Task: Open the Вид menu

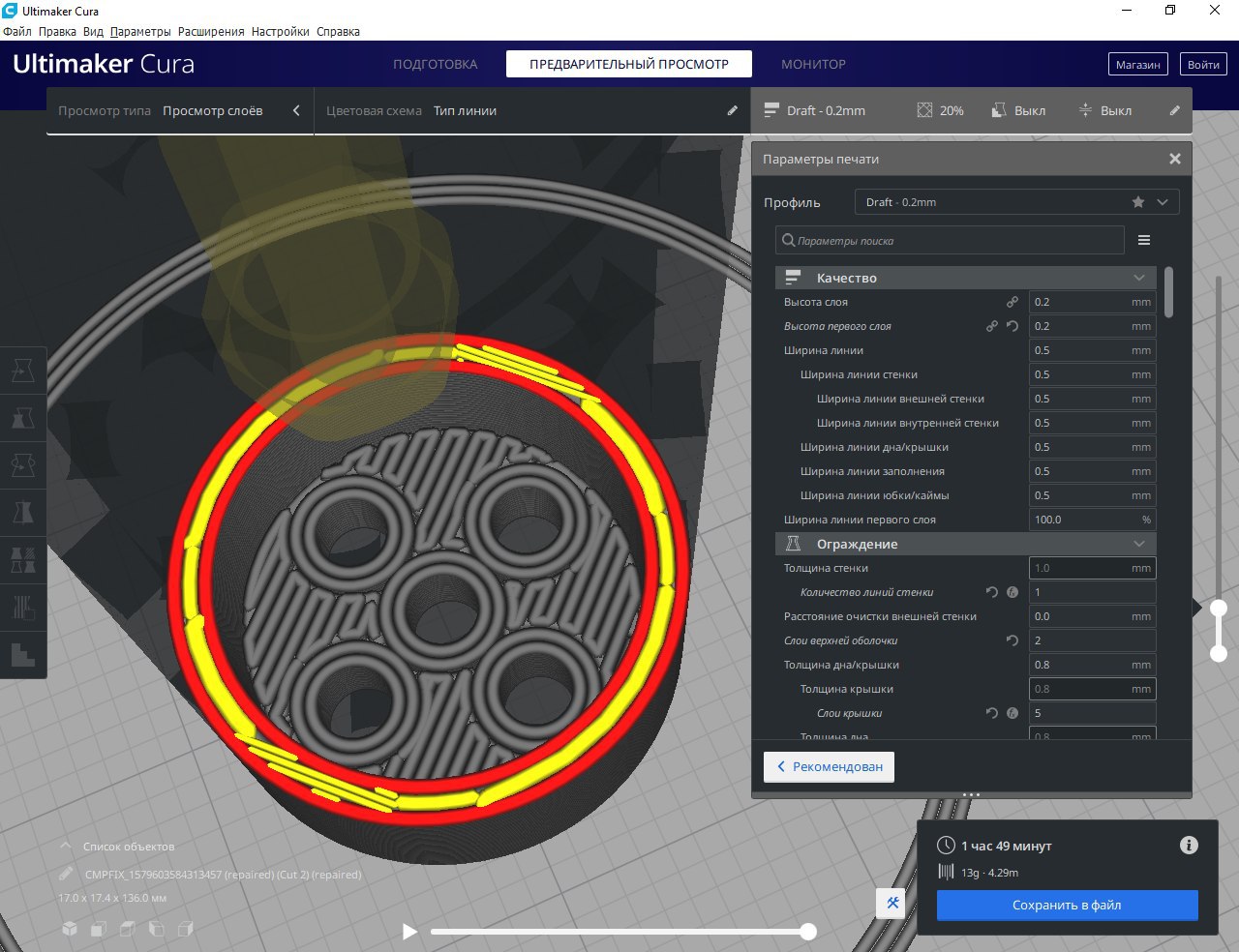Action: pyautogui.click(x=93, y=31)
